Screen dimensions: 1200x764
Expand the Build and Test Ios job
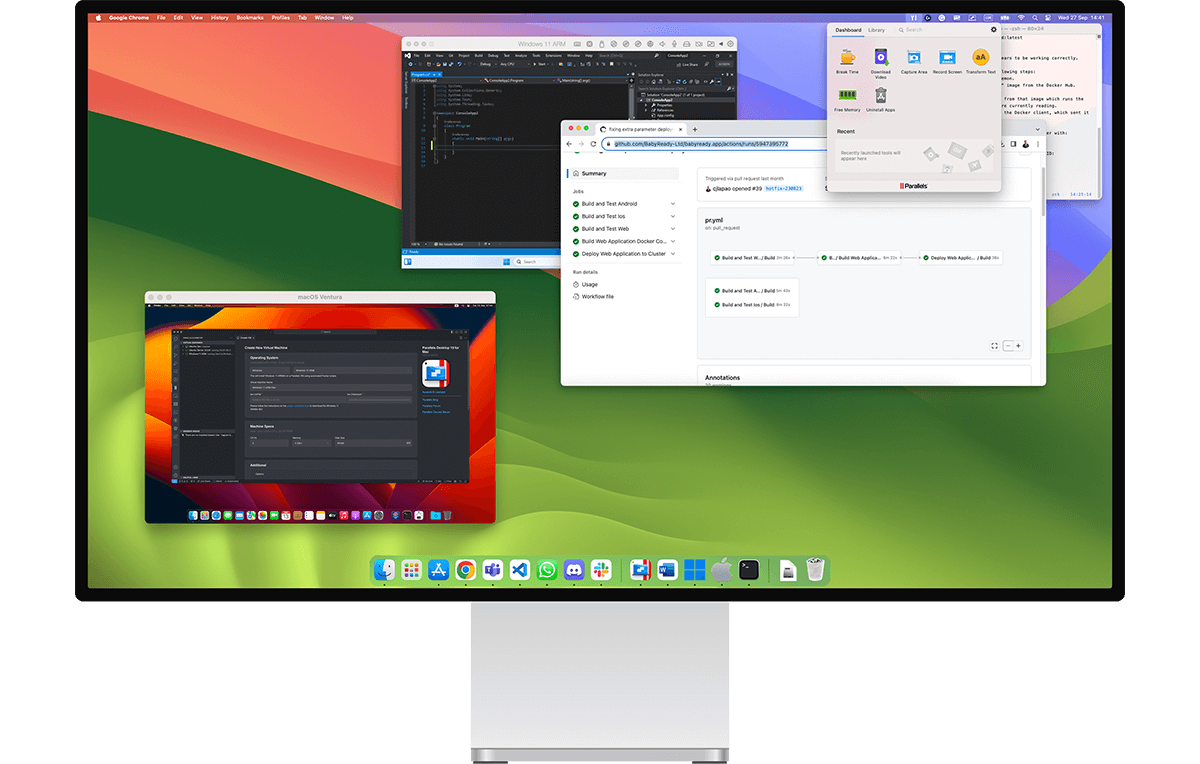673,216
